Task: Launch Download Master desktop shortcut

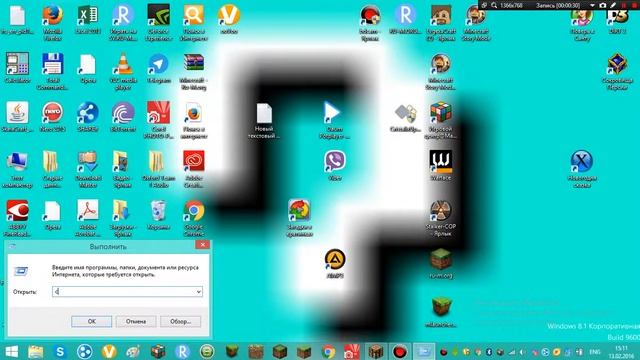Action: (87, 162)
